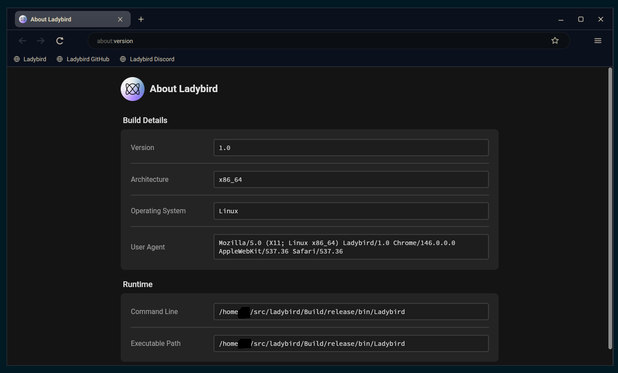Open a new tab with plus button
The image size is (618, 373).
point(141,19)
